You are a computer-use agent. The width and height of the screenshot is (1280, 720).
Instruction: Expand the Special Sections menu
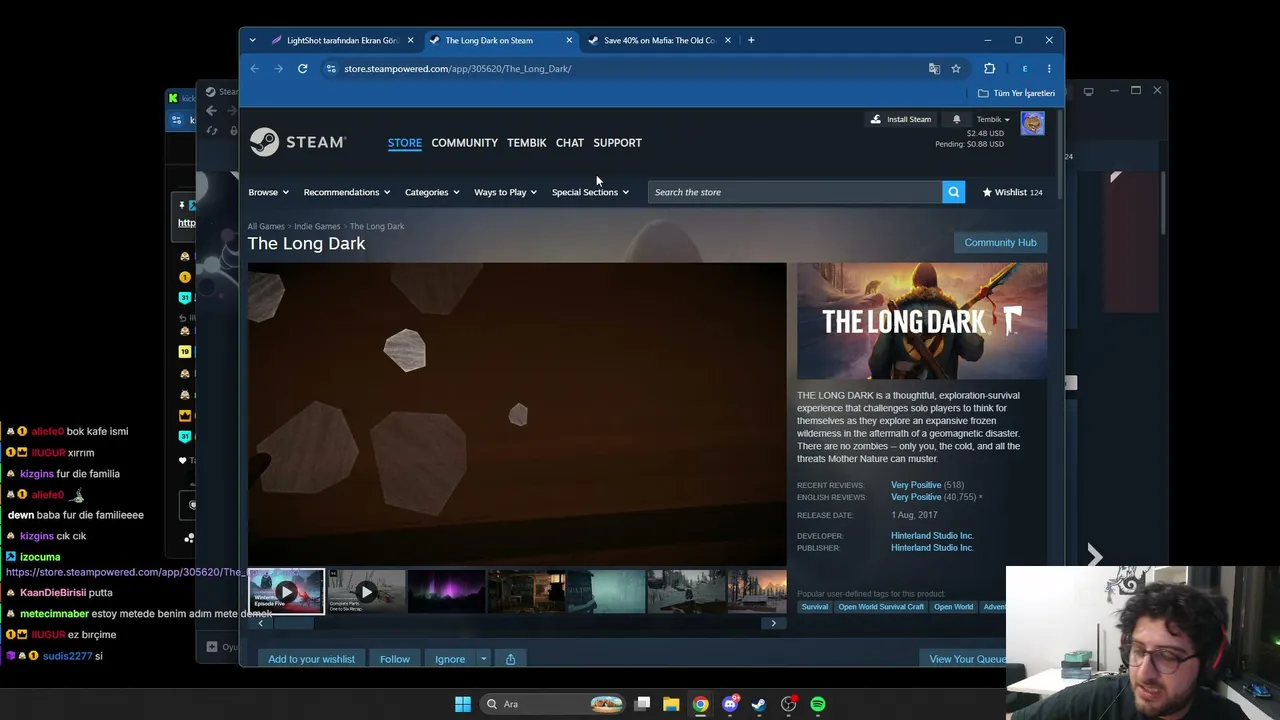(x=590, y=192)
